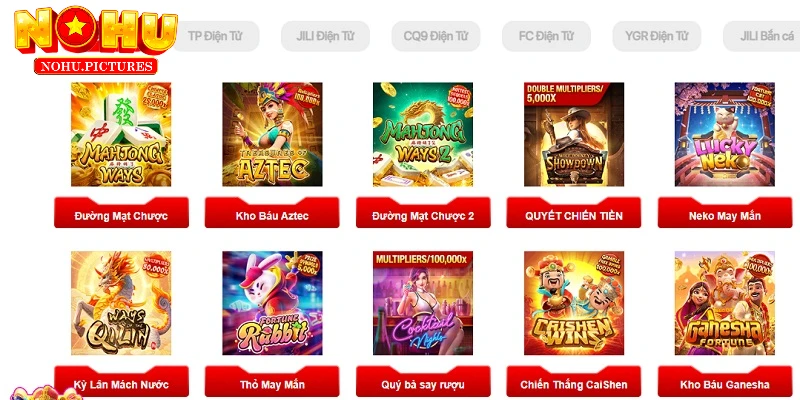Click the NOHU logo
The image size is (800, 400).
[96, 41]
